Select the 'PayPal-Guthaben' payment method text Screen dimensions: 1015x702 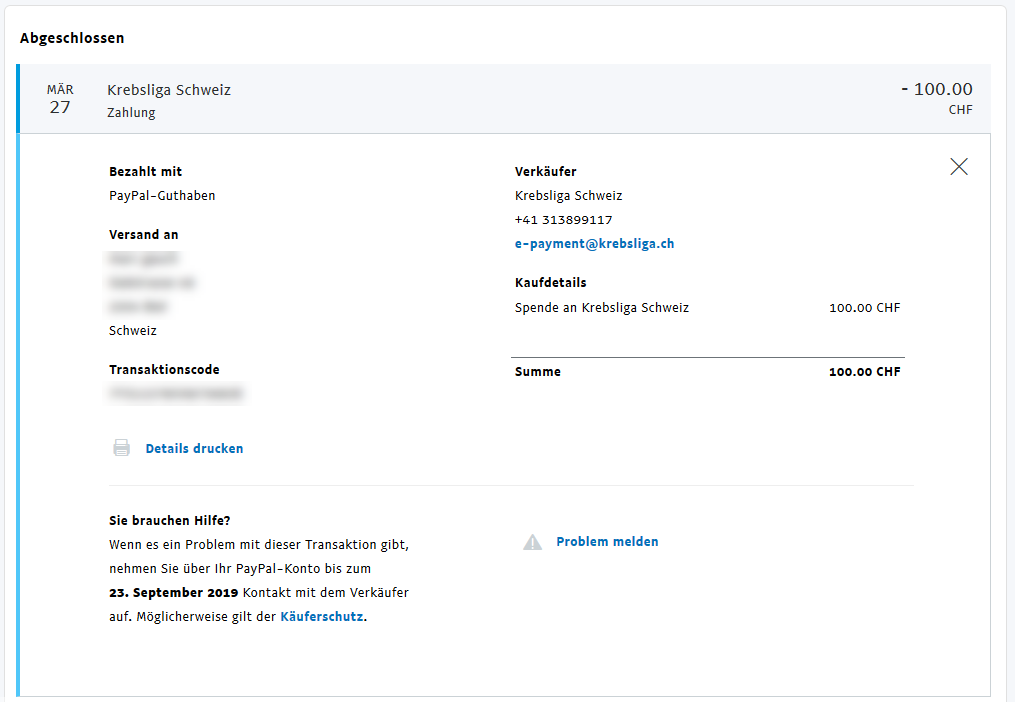[162, 196]
